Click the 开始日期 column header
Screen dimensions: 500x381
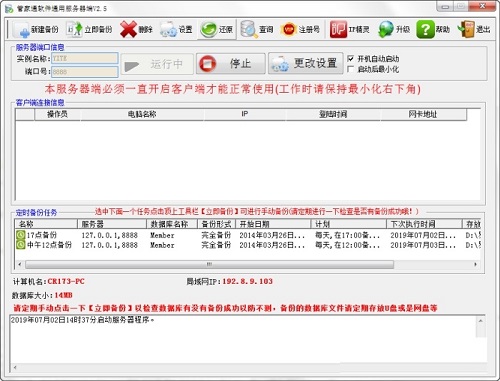(x=273, y=224)
